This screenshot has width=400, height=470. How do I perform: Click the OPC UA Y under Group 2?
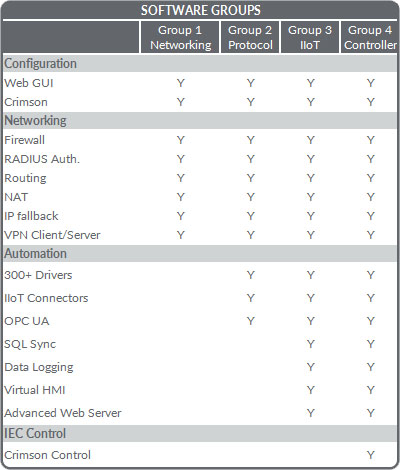[250, 321]
